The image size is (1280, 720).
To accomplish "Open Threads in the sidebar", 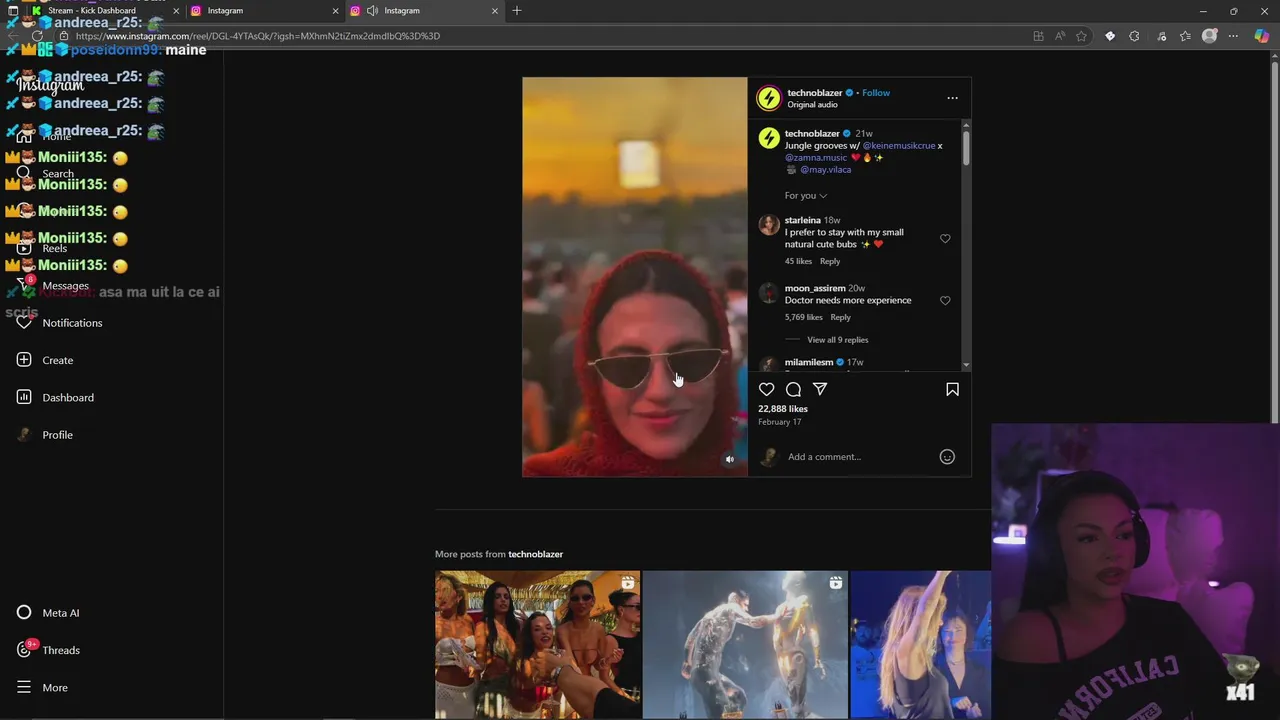I will pos(49,650).
